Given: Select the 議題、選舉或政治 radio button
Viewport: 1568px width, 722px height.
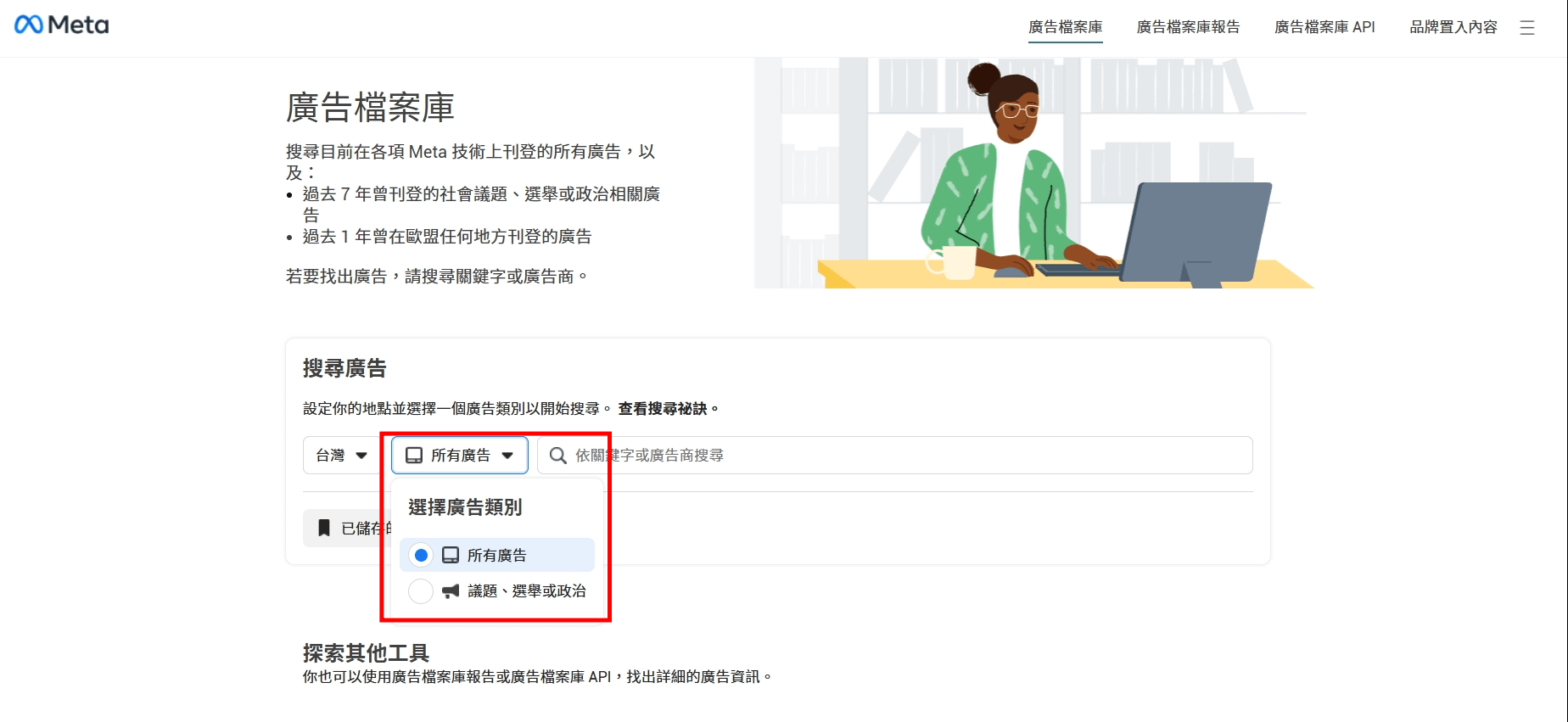Looking at the screenshot, I should pos(421,591).
